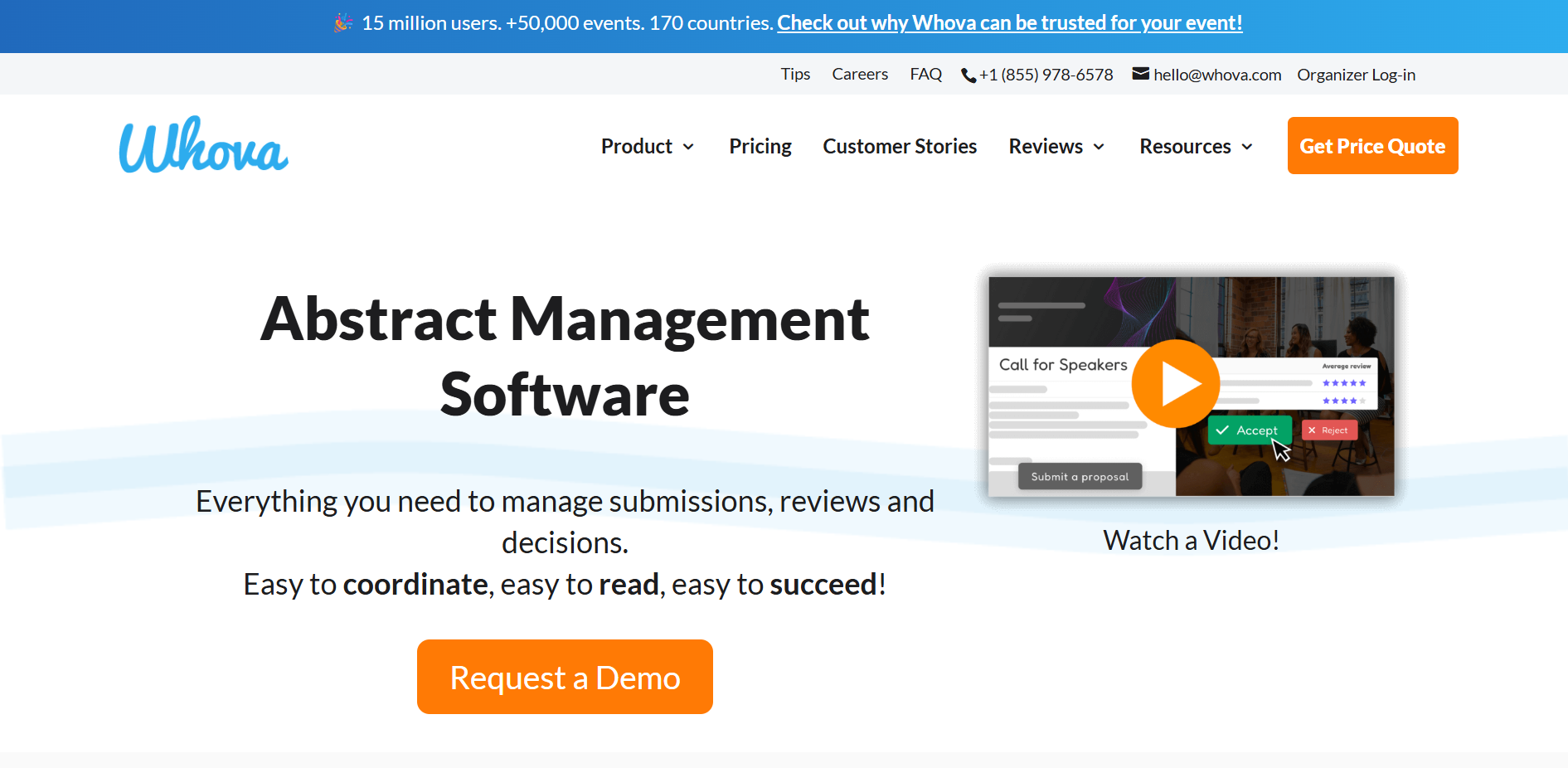Expand the Product dropdown menu

click(647, 147)
